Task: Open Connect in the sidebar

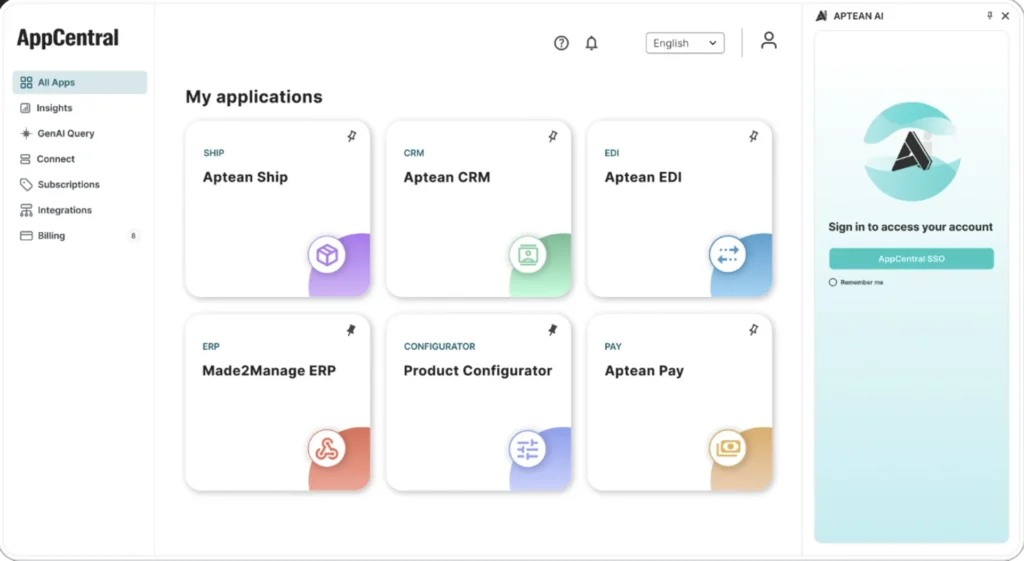Action: 80,159
